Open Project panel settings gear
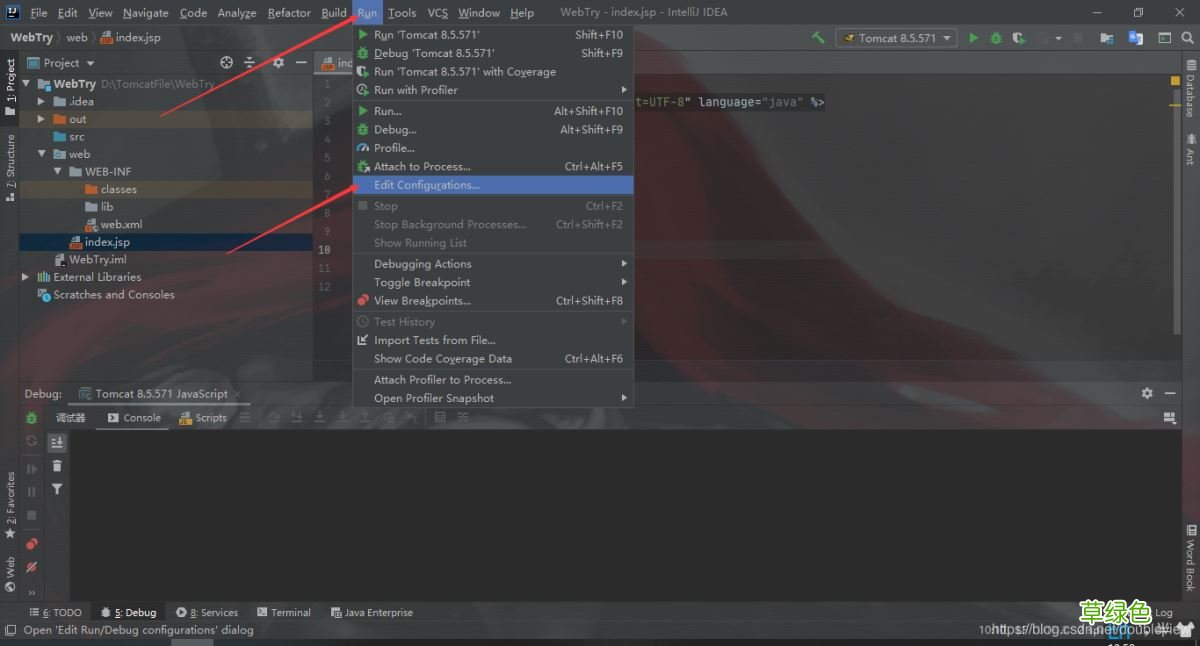1200x646 pixels. click(278, 62)
